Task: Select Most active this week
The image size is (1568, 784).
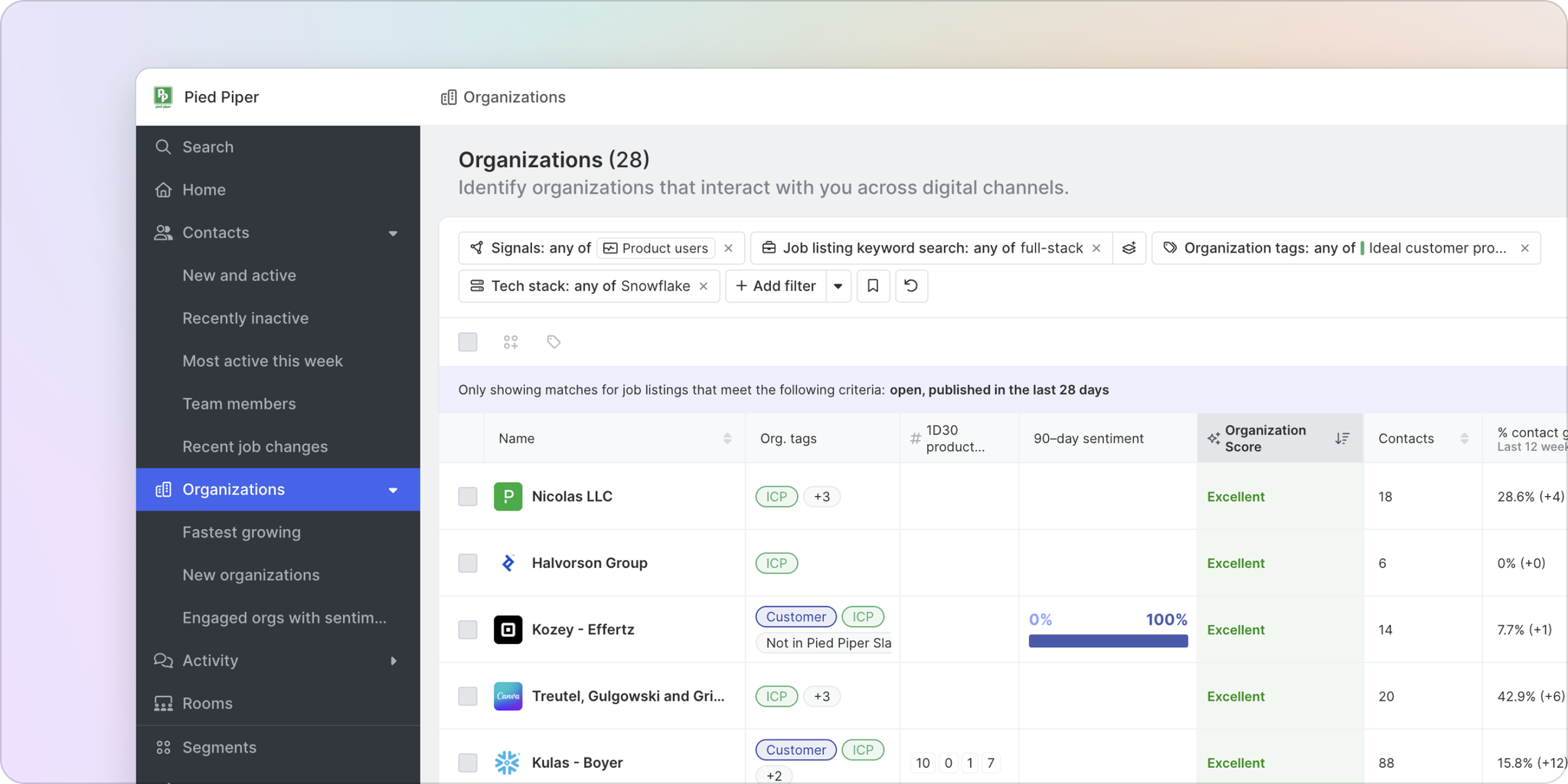Action: point(262,361)
